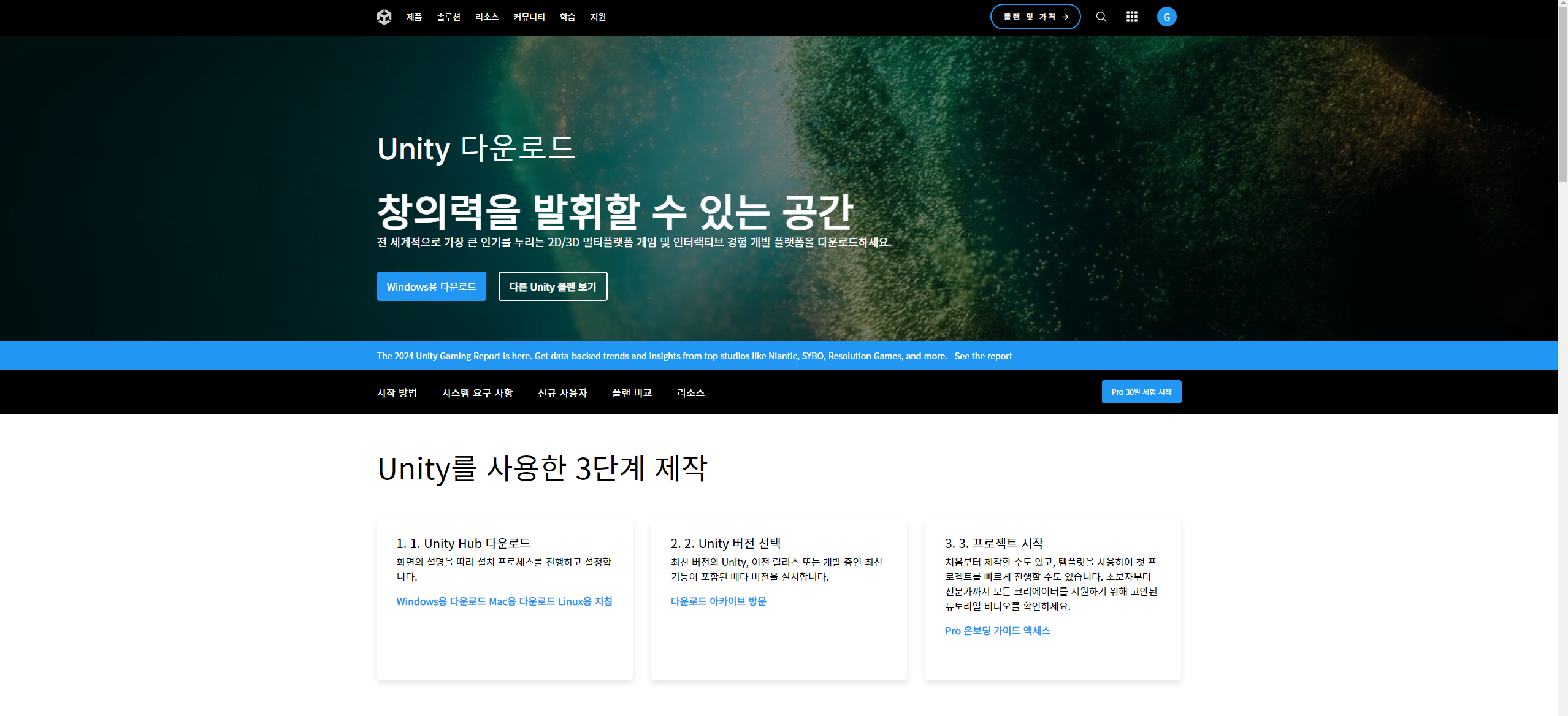
Task: Open the 솔루션 dropdown menu
Action: pyautogui.click(x=447, y=17)
